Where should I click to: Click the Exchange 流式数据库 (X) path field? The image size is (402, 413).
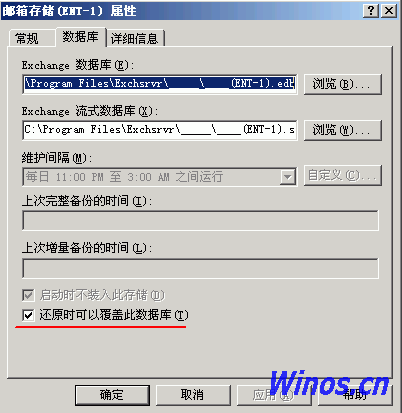(x=160, y=130)
